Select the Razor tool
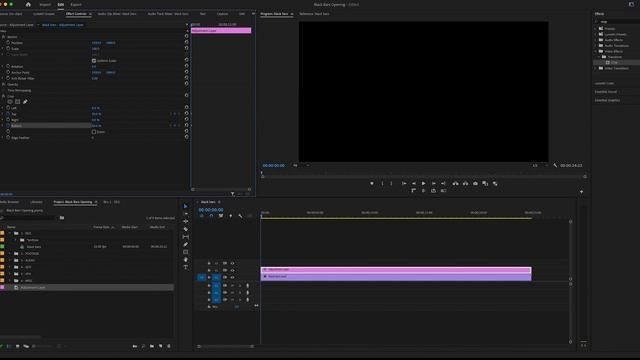 pyautogui.click(x=186, y=229)
